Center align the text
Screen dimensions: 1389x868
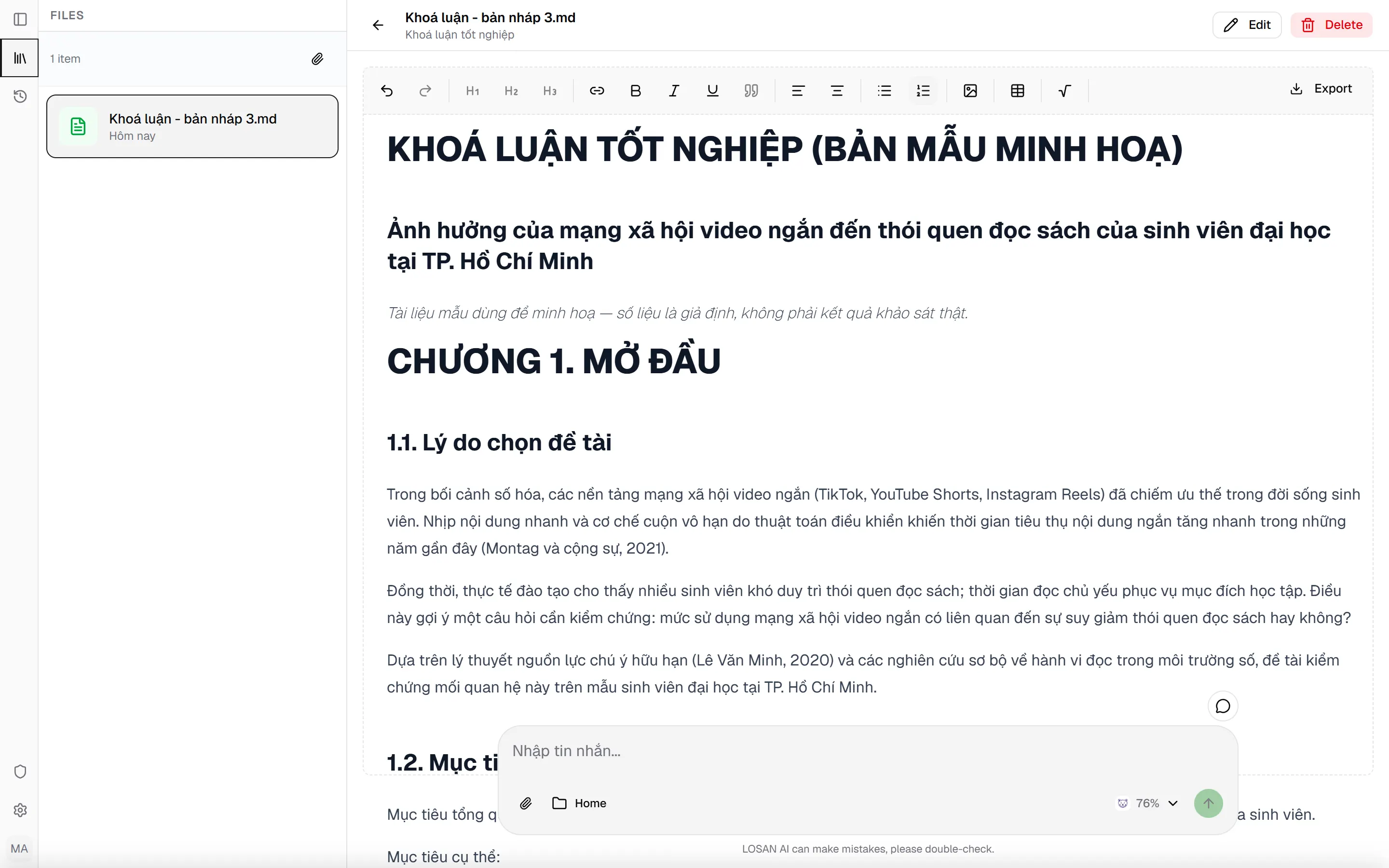point(837,91)
